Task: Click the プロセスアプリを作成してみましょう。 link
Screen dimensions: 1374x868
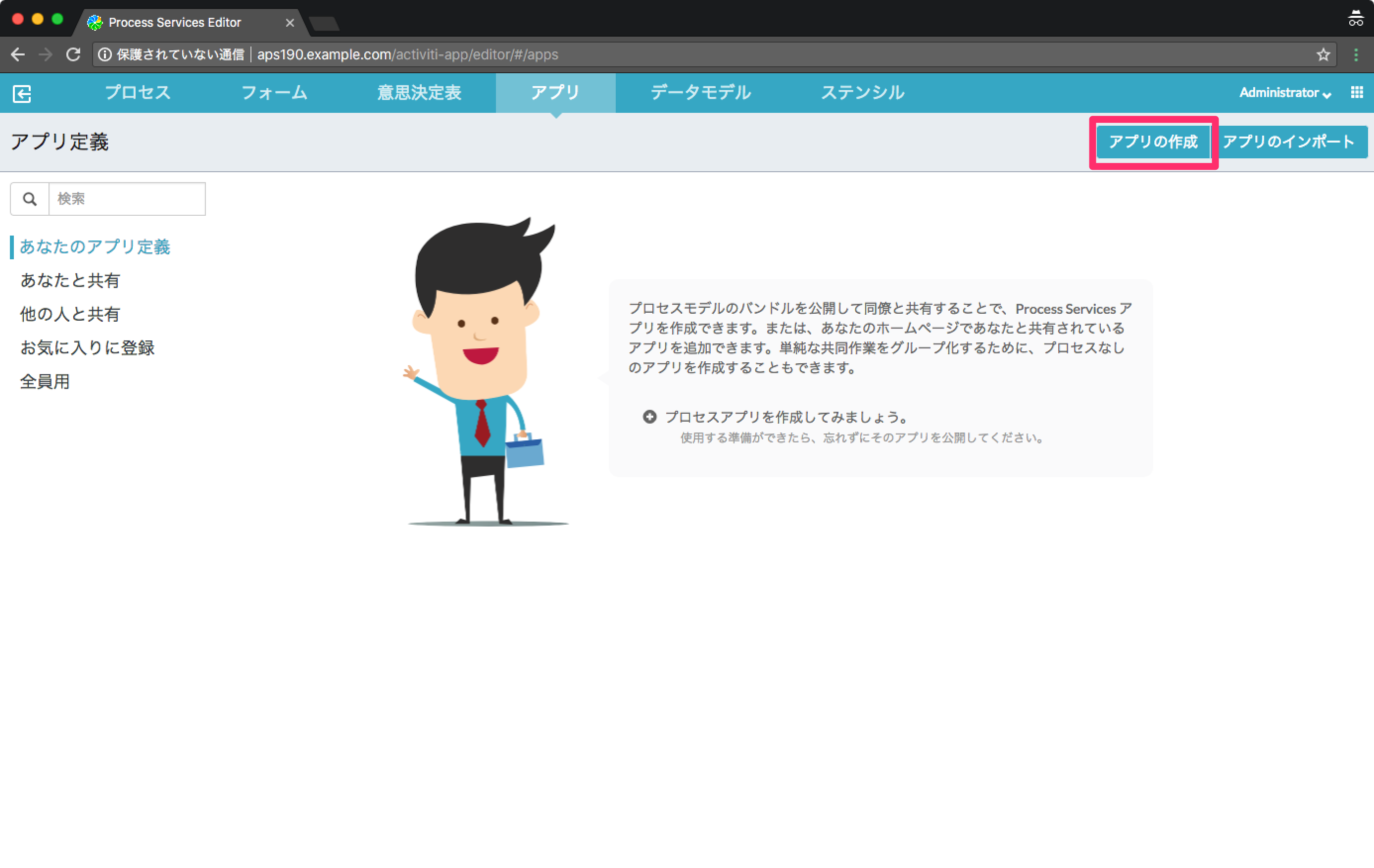Action: point(787,417)
